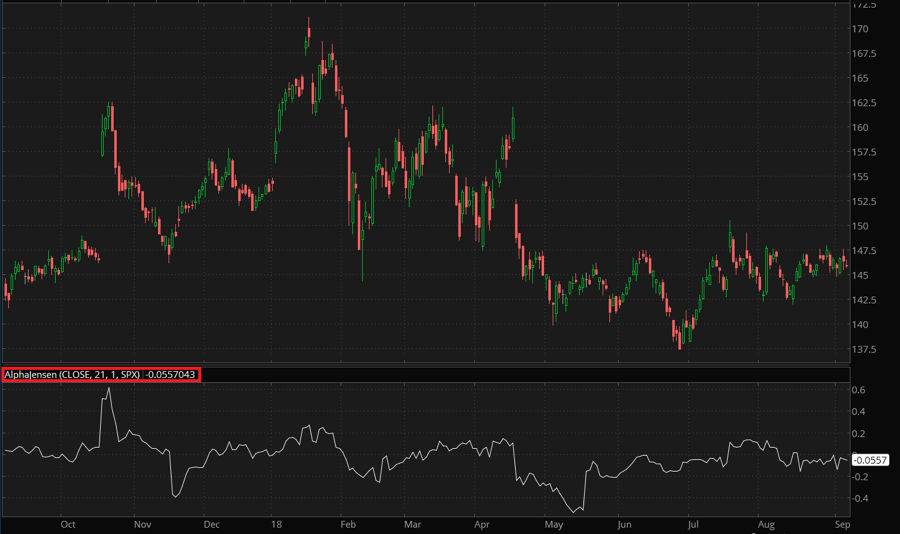The height and width of the screenshot is (534, 900).
Task: Click the 0.6 label on indicator axis
Action: pyautogui.click(x=858, y=390)
